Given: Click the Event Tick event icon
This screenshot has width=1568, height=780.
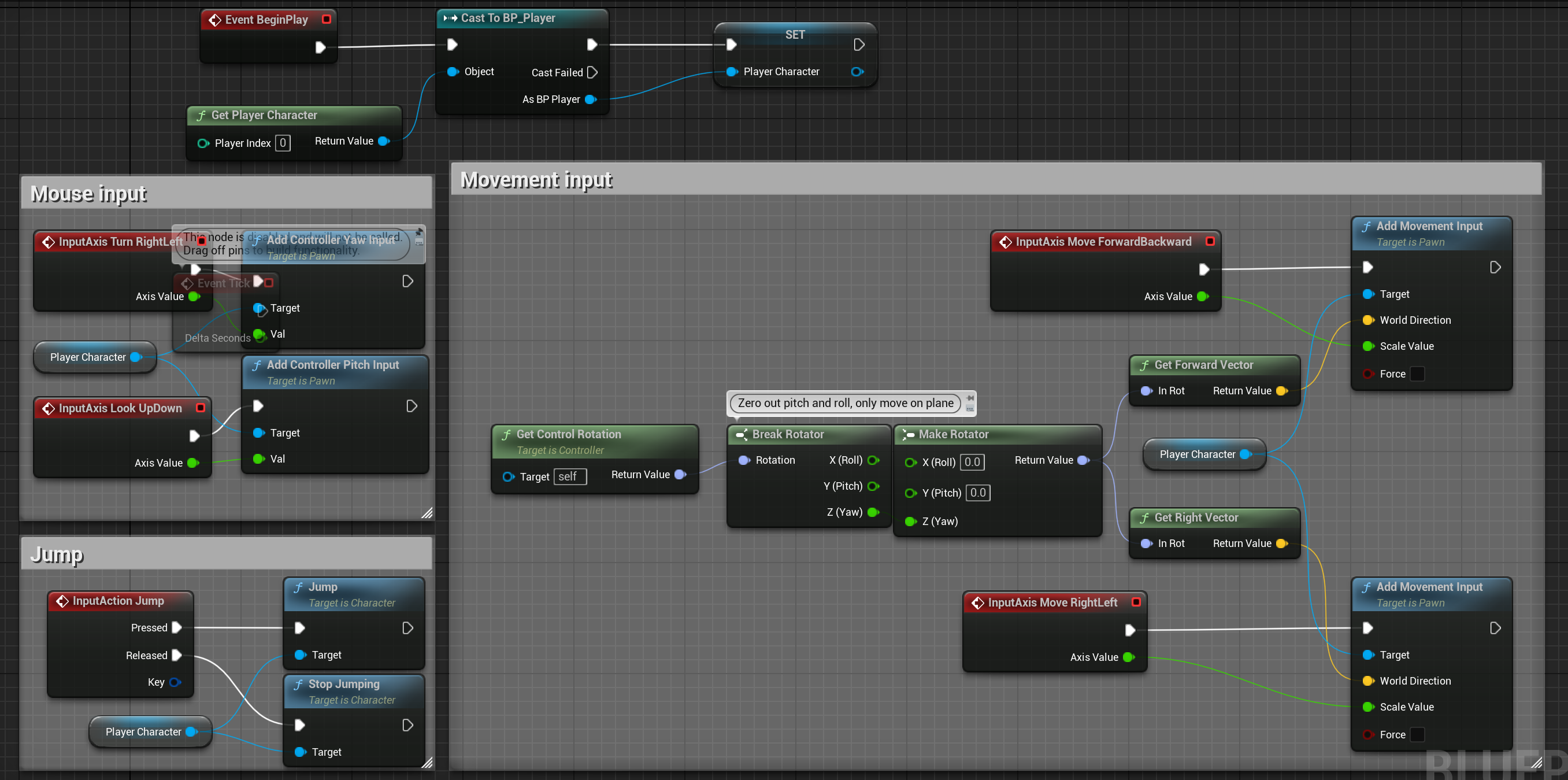Looking at the screenshot, I should coord(188,283).
